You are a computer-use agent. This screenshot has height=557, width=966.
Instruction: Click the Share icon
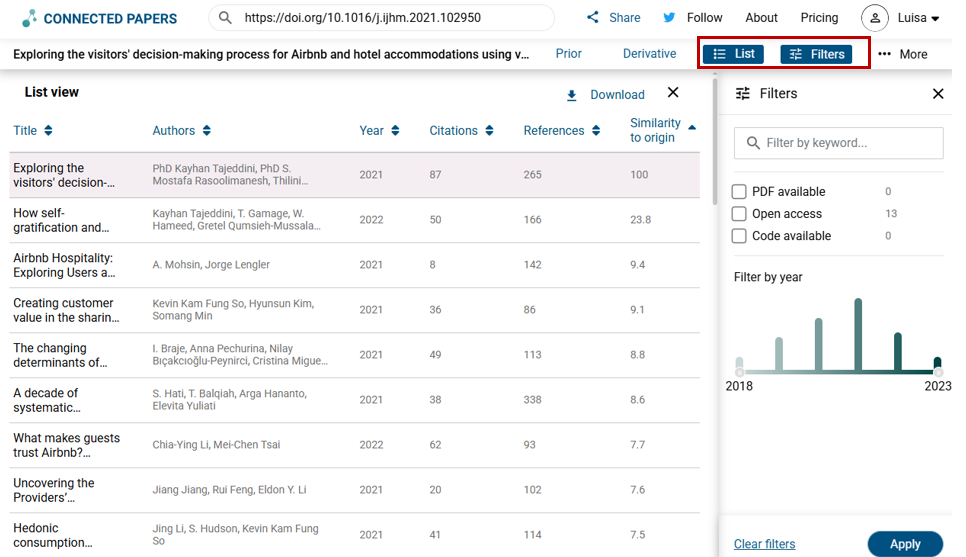tap(593, 18)
